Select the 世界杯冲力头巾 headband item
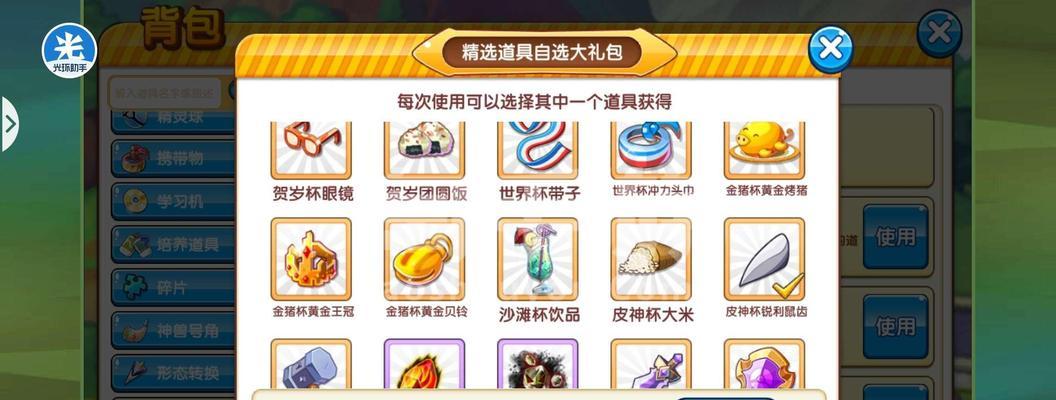Viewport: 1056px width, 400px height. [651, 150]
